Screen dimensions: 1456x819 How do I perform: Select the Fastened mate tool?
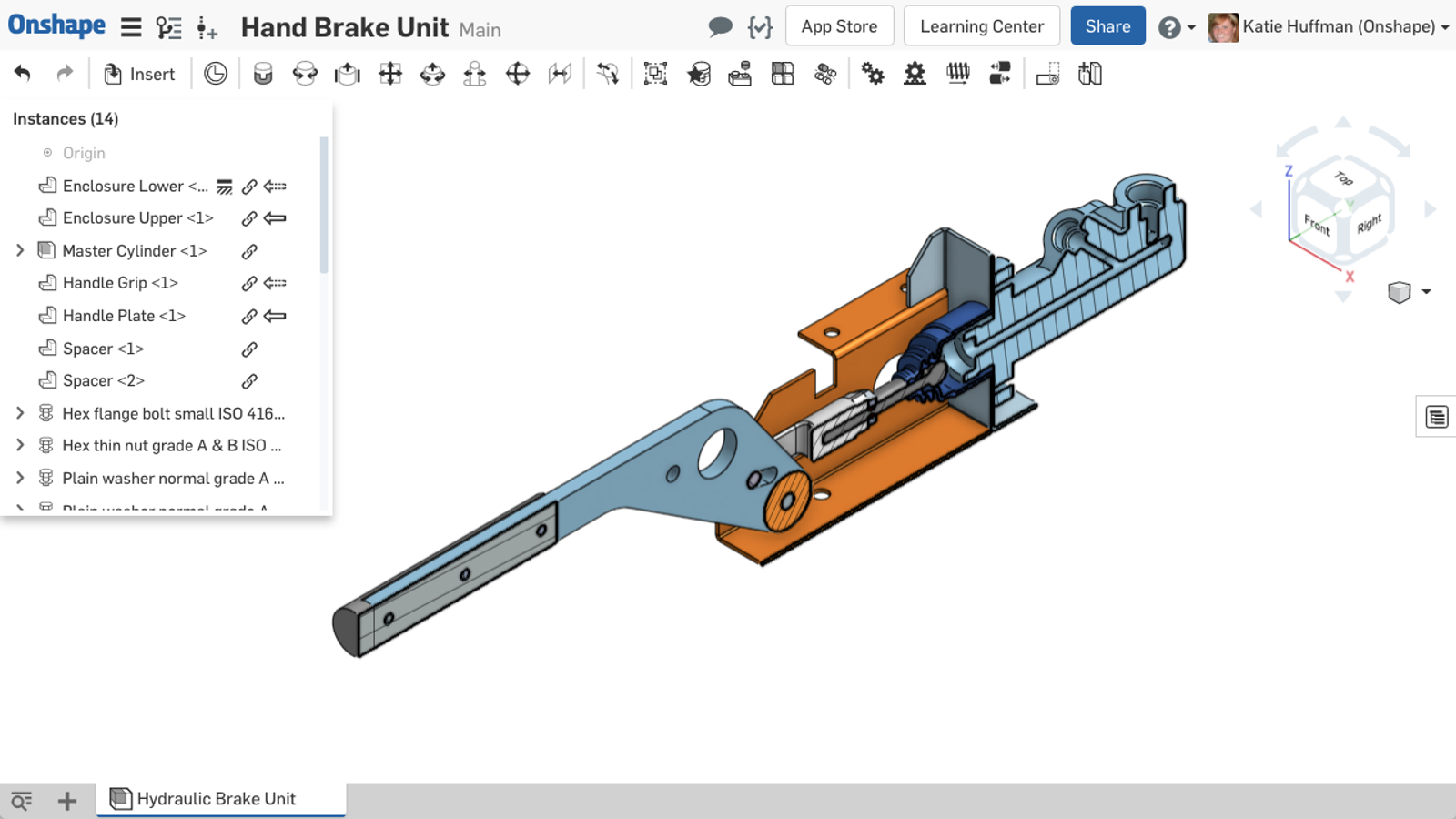pyautogui.click(x=263, y=74)
